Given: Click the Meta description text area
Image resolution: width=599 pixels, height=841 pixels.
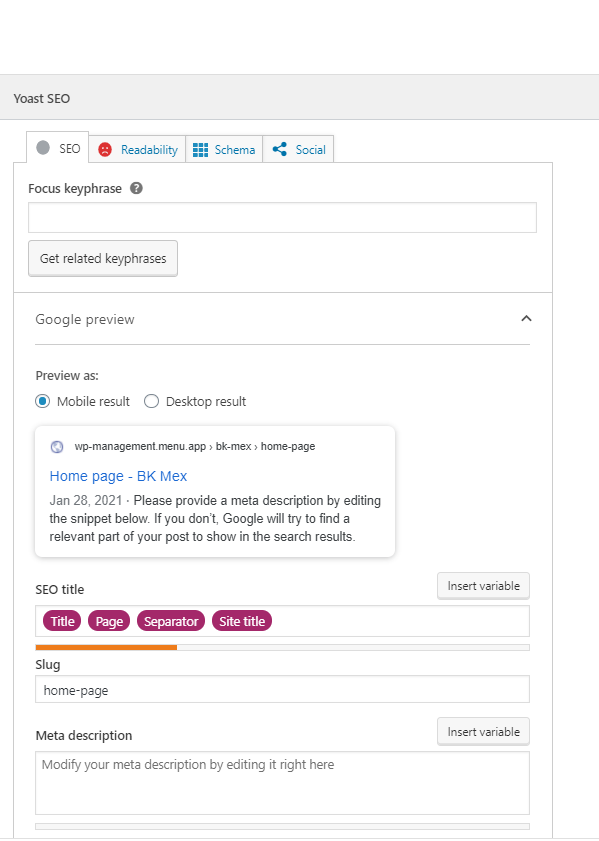Looking at the screenshot, I should click(282, 783).
